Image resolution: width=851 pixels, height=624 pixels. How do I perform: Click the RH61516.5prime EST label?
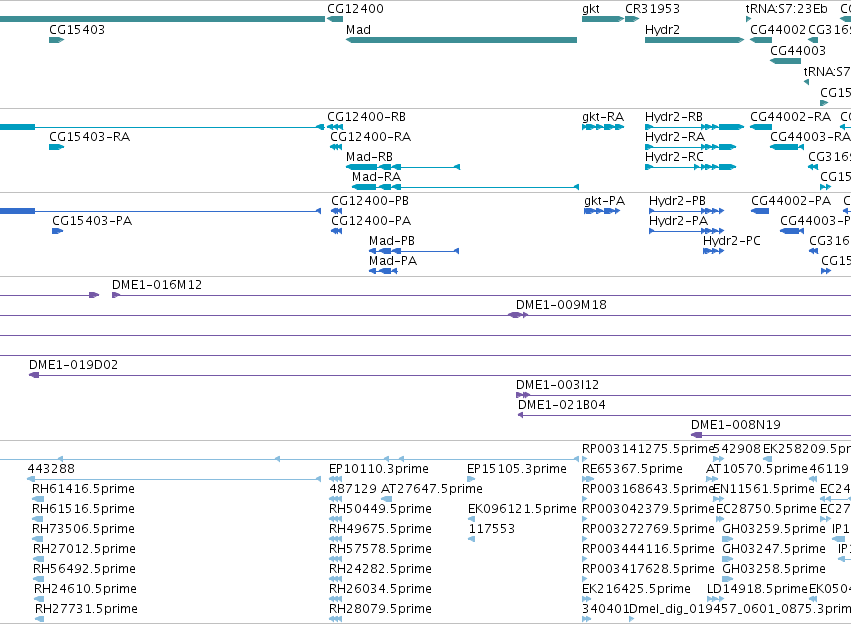point(83,509)
